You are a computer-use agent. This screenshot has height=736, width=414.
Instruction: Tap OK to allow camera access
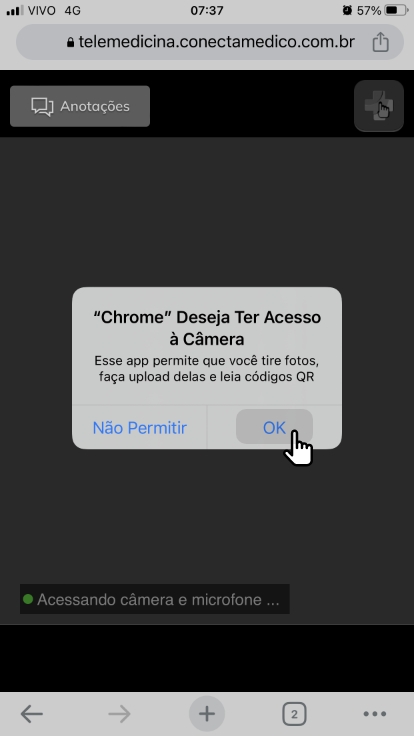pos(274,427)
